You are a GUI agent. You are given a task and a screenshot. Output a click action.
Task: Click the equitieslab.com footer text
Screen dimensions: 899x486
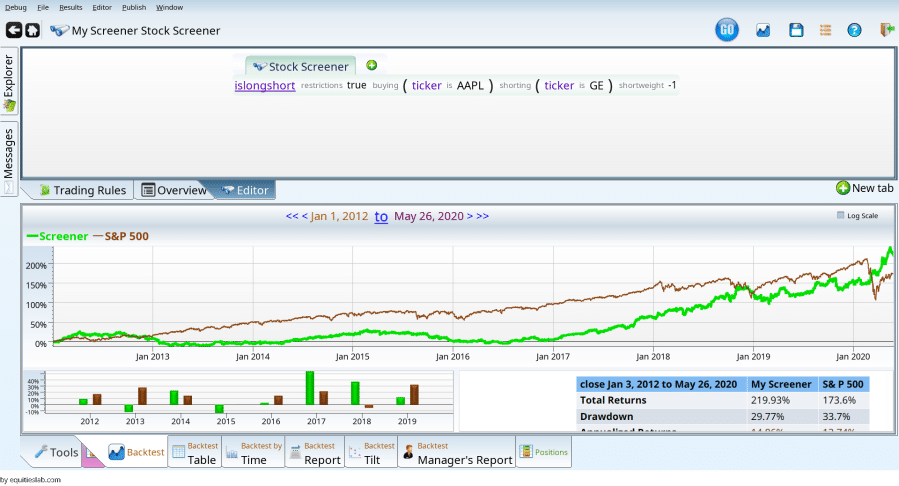[x=34, y=480]
